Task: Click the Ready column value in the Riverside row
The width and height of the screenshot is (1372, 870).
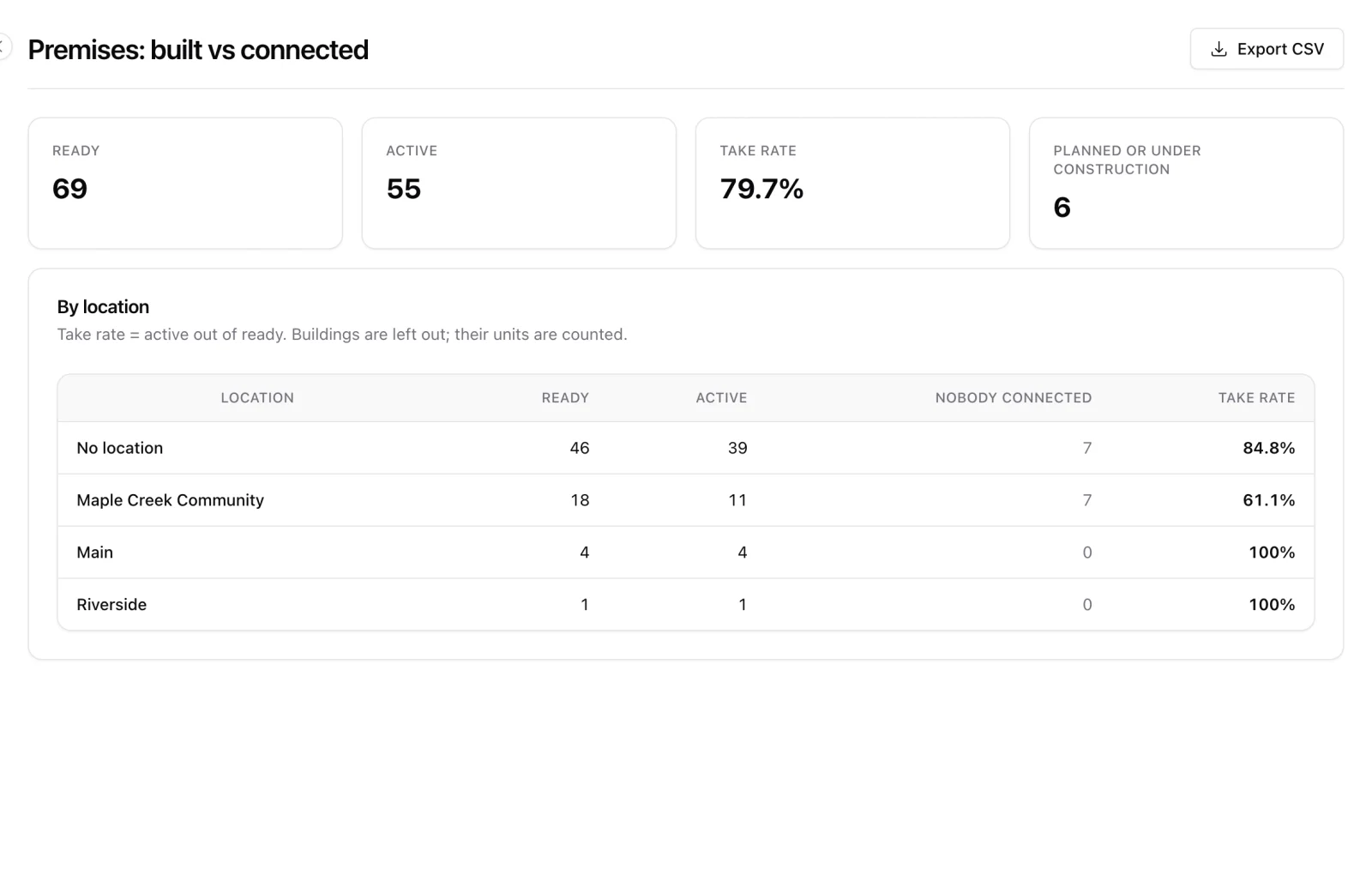Action: 585,605
